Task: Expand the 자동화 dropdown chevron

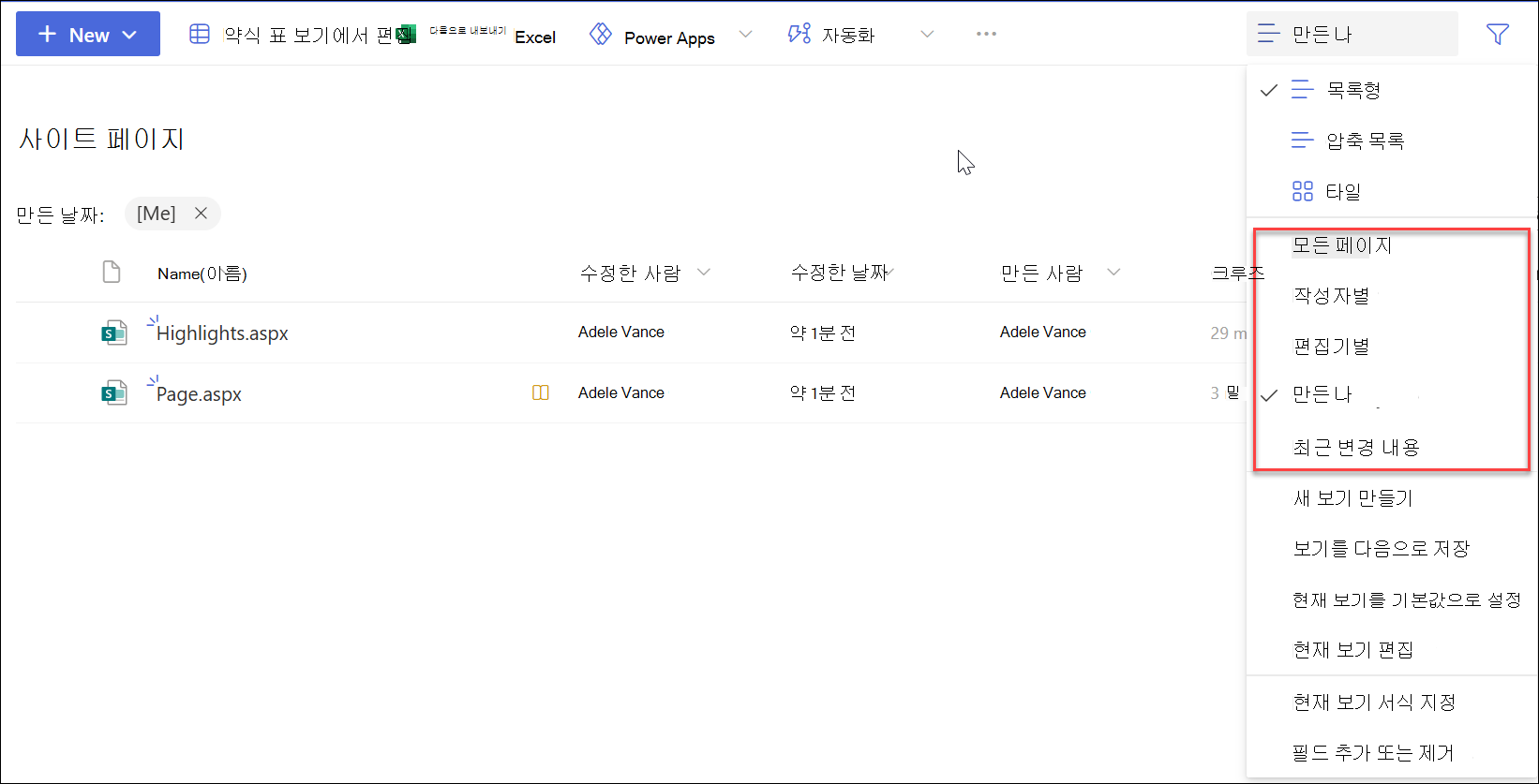Action: [927, 35]
